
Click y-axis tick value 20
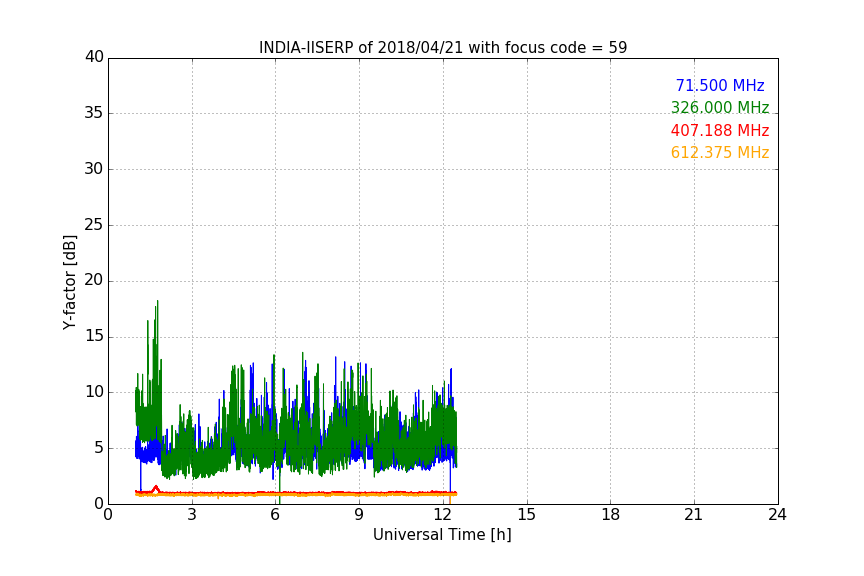[x=94, y=280]
